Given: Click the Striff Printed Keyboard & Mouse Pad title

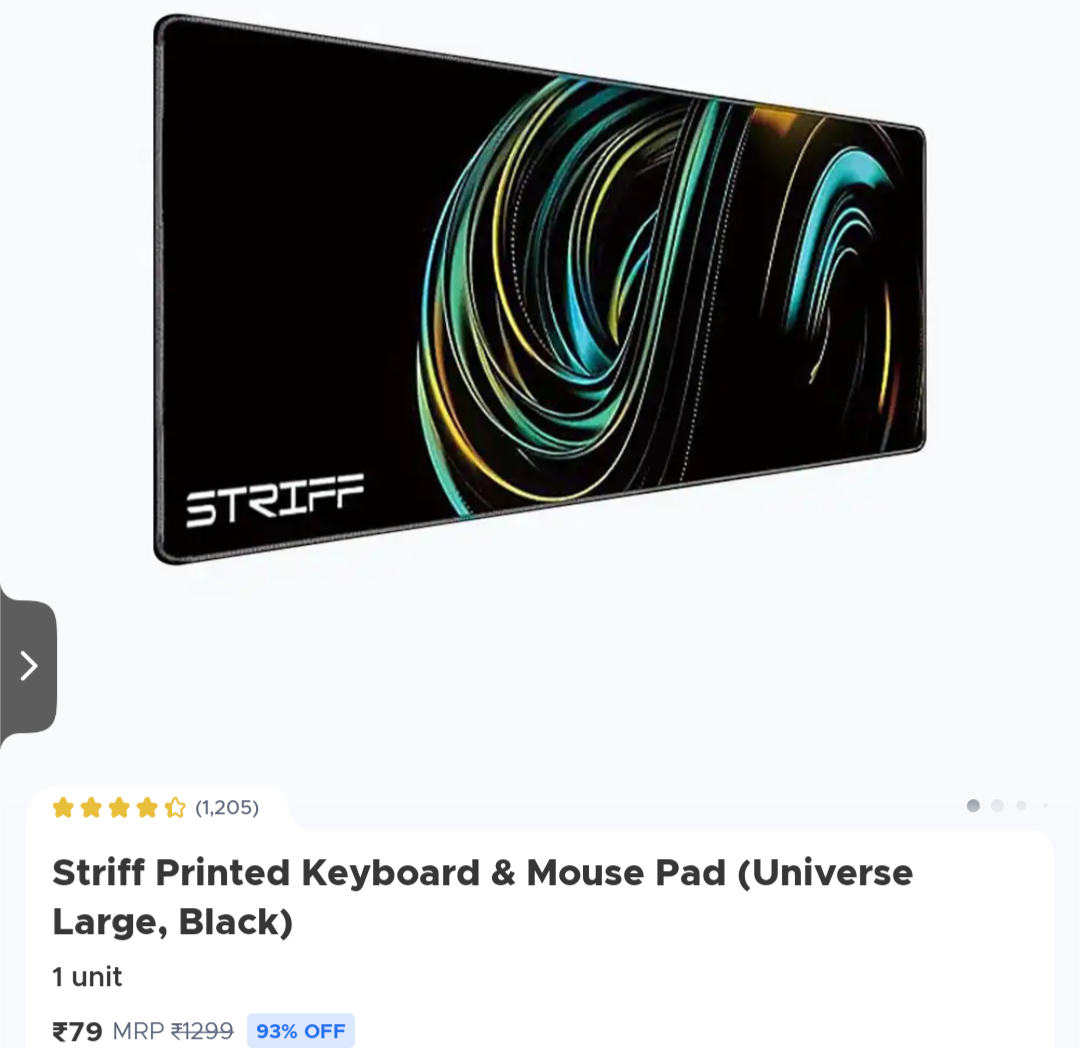Looking at the screenshot, I should [483, 897].
